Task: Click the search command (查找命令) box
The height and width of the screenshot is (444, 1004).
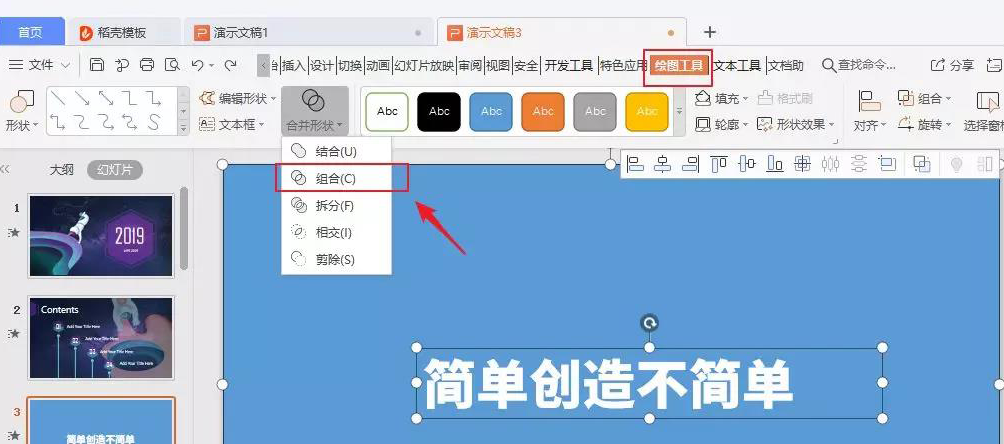Action: (x=859, y=65)
